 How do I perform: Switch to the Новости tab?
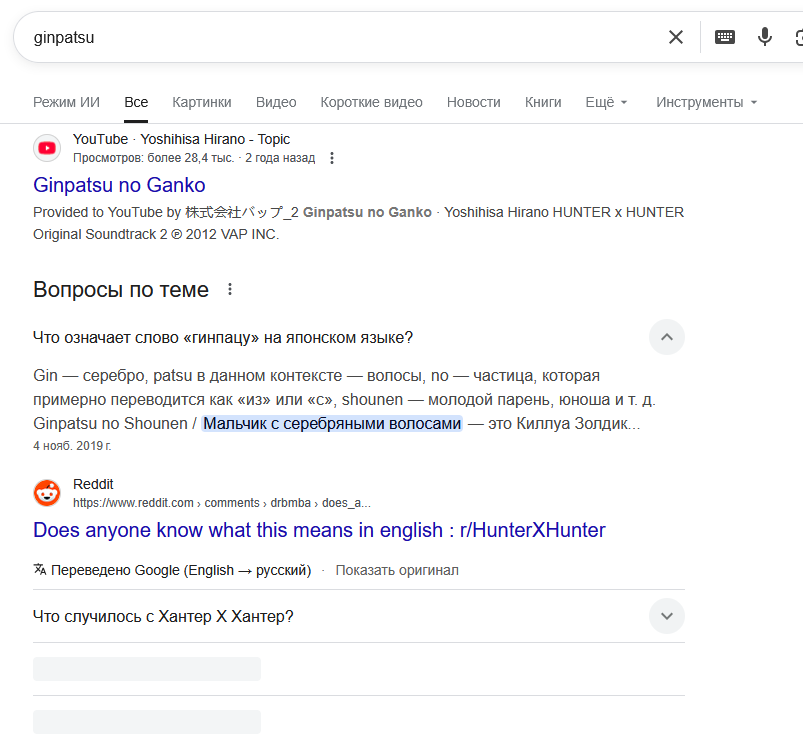tap(474, 102)
